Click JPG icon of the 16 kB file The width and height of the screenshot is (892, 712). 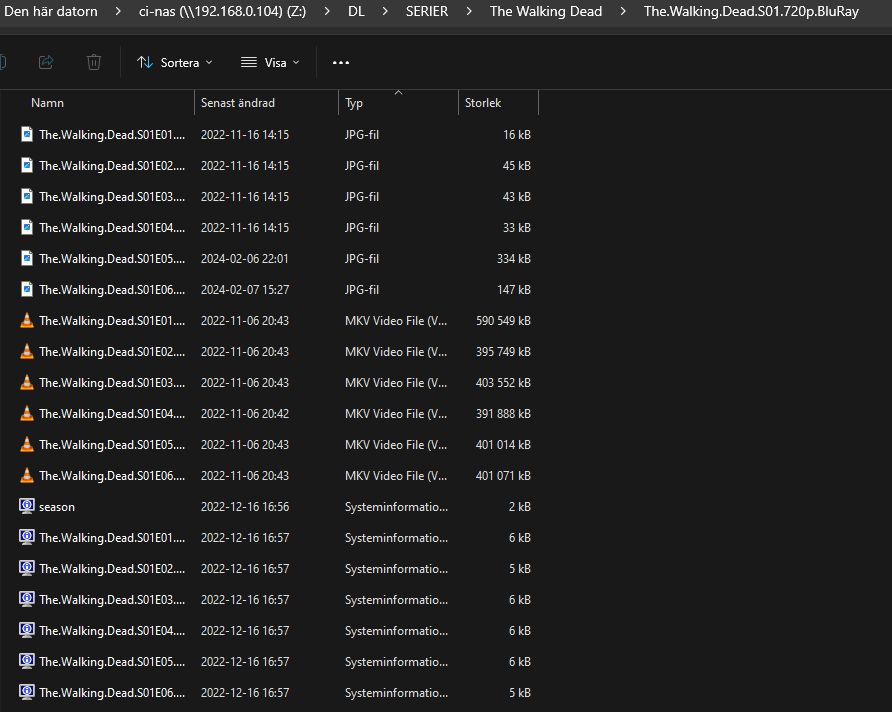[27, 135]
